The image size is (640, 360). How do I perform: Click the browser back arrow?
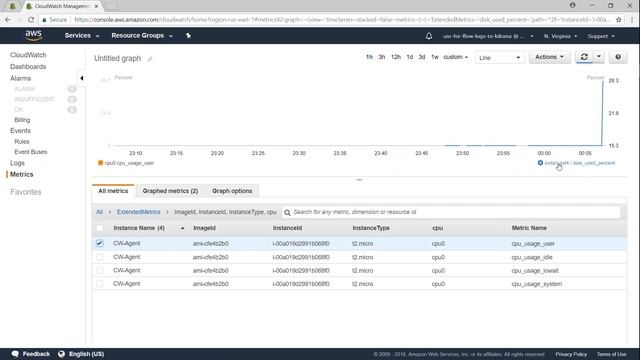coord(8,20)
